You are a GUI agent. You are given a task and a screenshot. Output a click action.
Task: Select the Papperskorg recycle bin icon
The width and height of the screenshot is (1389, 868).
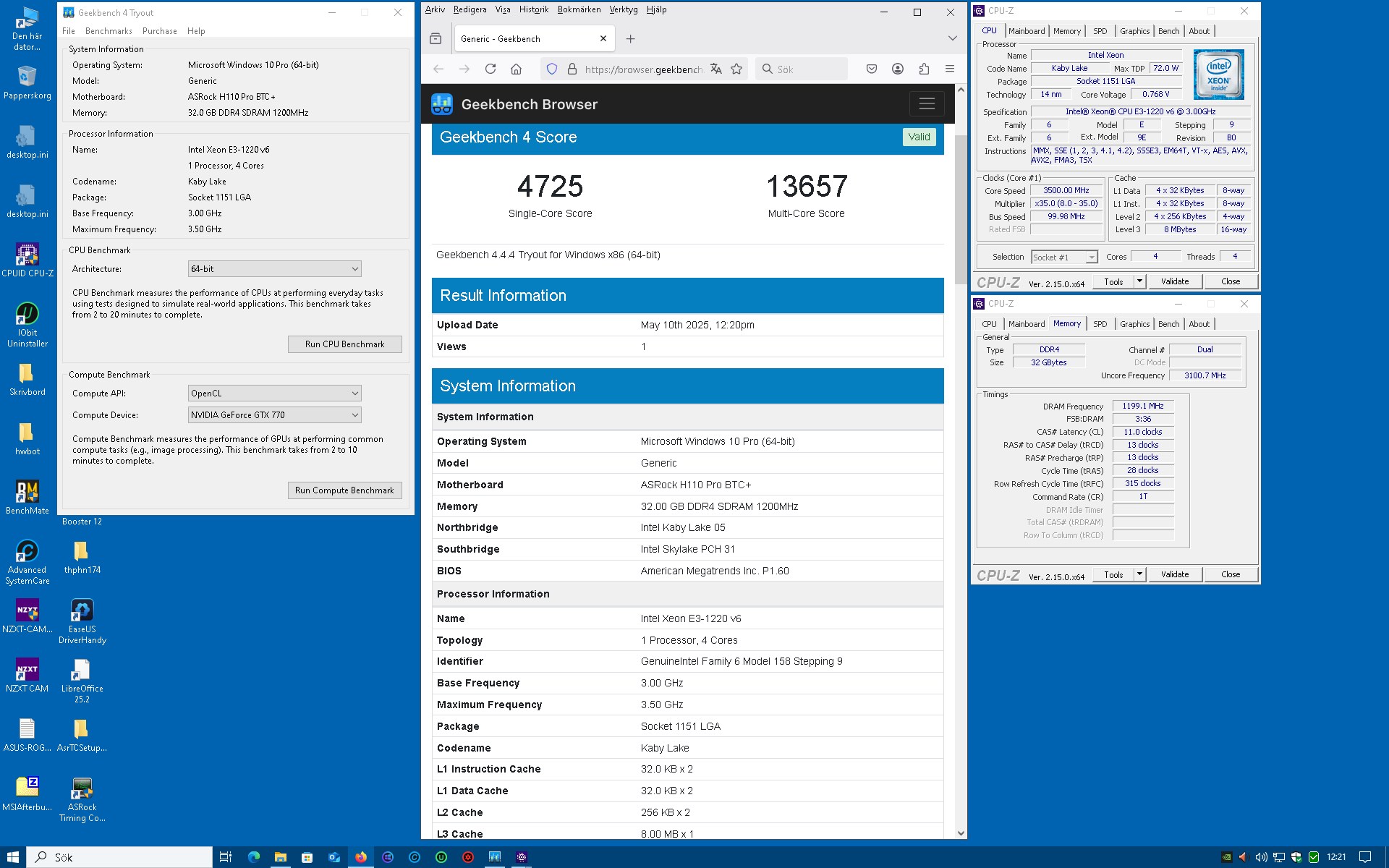point(27,82)
